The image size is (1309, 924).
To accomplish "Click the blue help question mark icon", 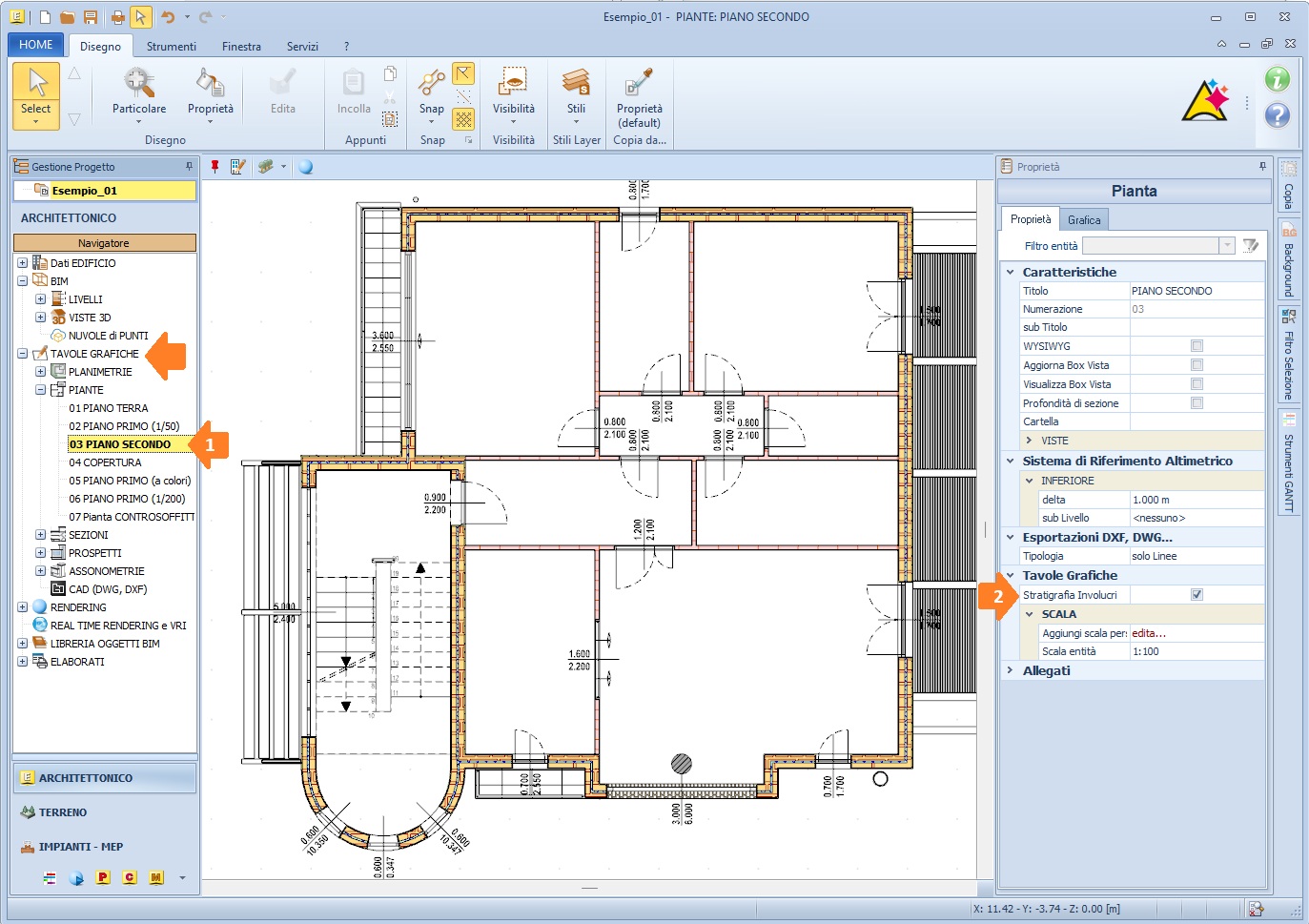I will tap(1277, 115).
